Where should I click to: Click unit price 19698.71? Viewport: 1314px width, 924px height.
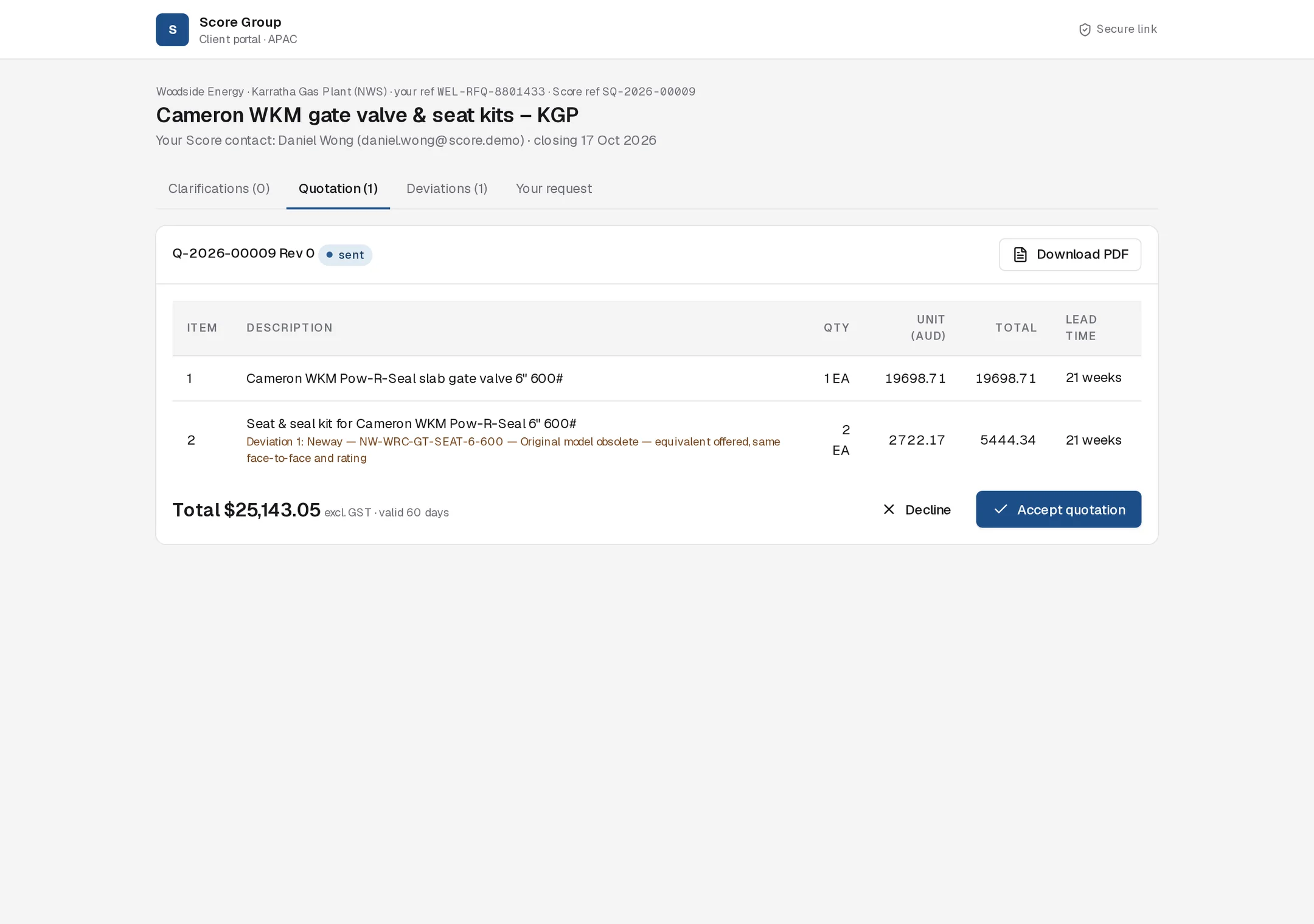(915, 378)
